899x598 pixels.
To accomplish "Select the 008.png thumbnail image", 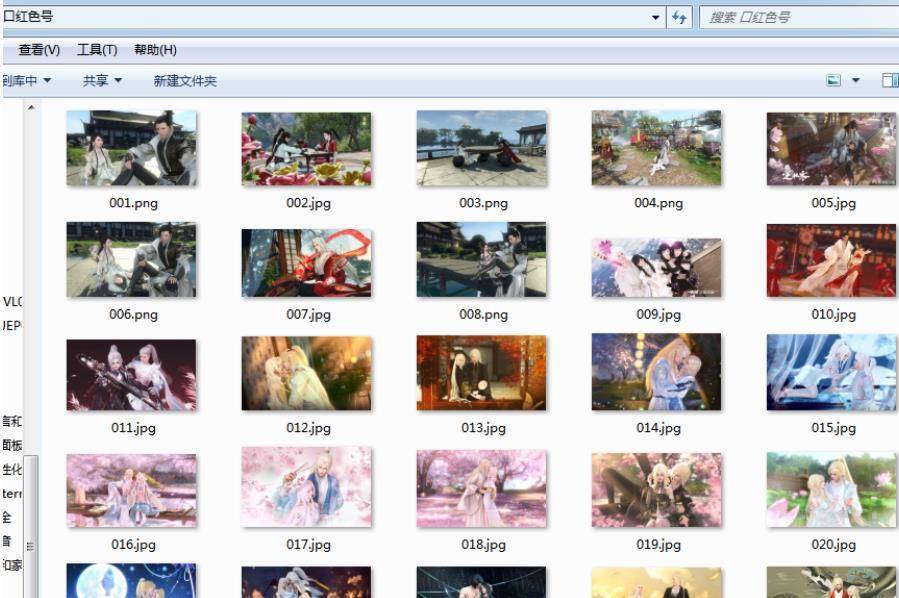I will pyautogui.click(x=482, y=260).
